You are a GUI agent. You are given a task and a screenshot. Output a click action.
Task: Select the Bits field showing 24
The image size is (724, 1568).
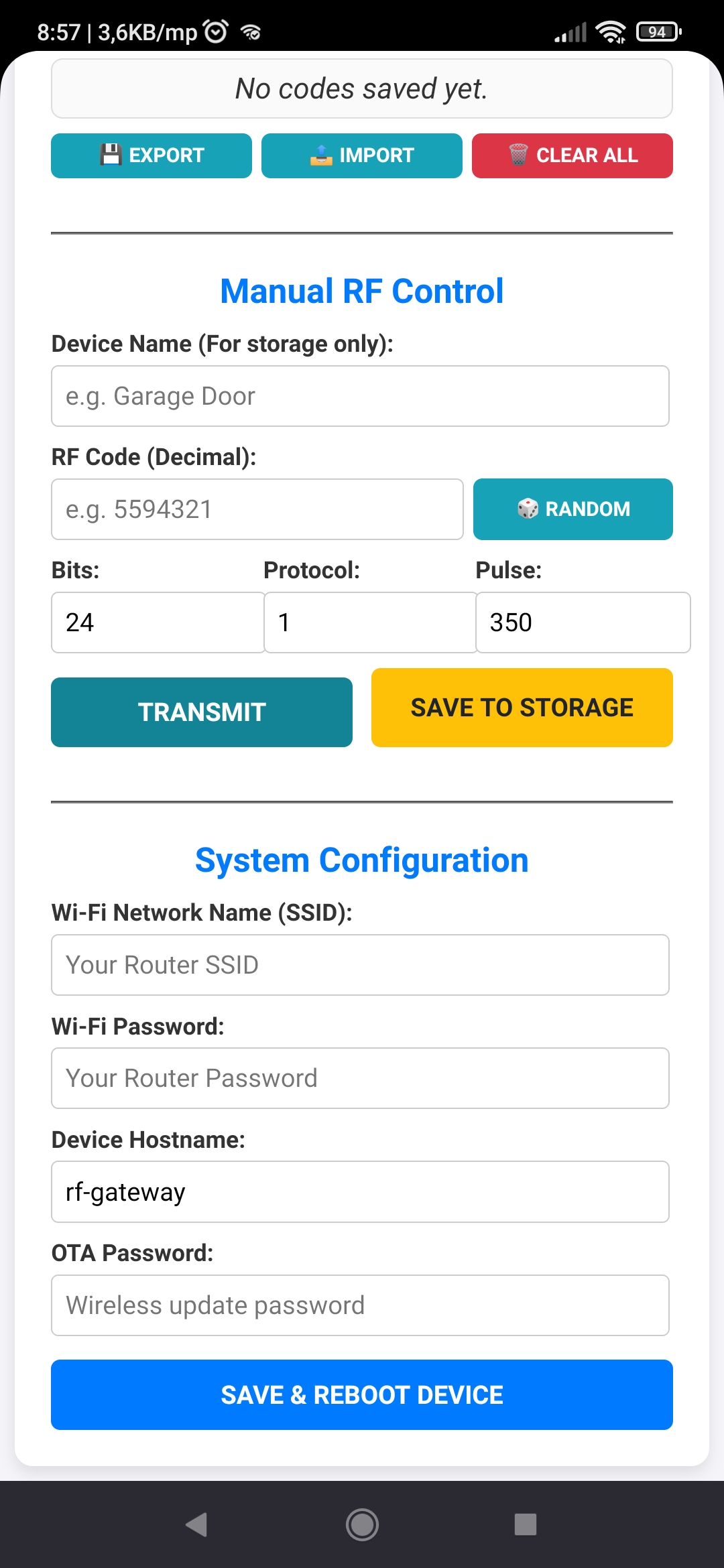click(158, 623)
